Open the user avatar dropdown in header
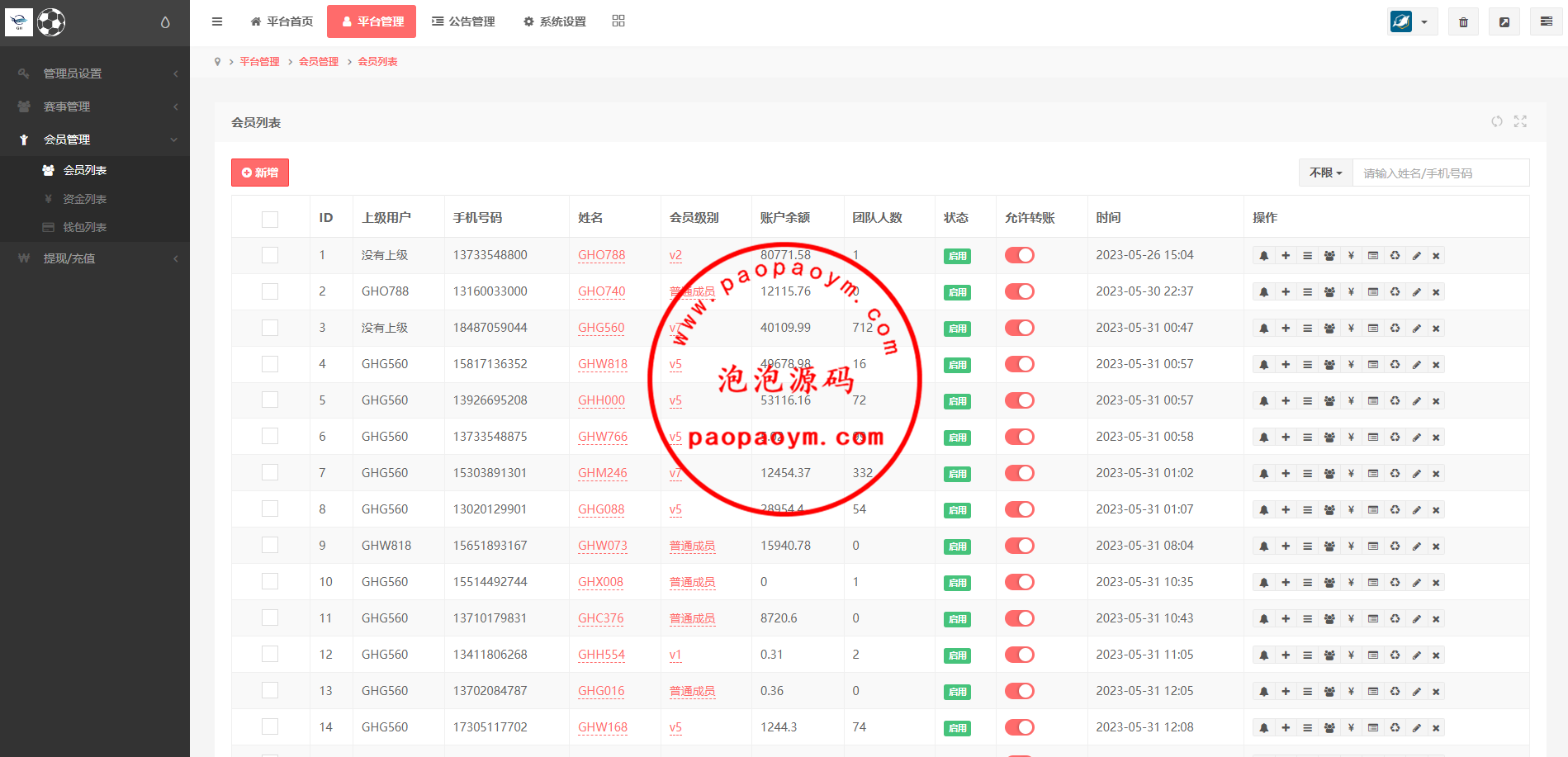The height and width of the screenshot is (757, 1568). [1412, 22]
